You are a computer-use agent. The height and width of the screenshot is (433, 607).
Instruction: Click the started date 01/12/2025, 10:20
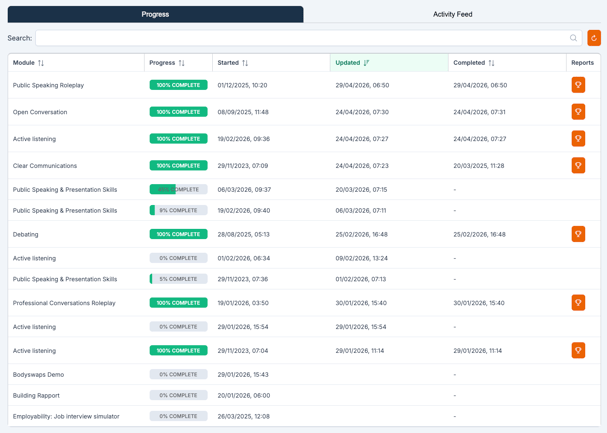pos(242,85)
